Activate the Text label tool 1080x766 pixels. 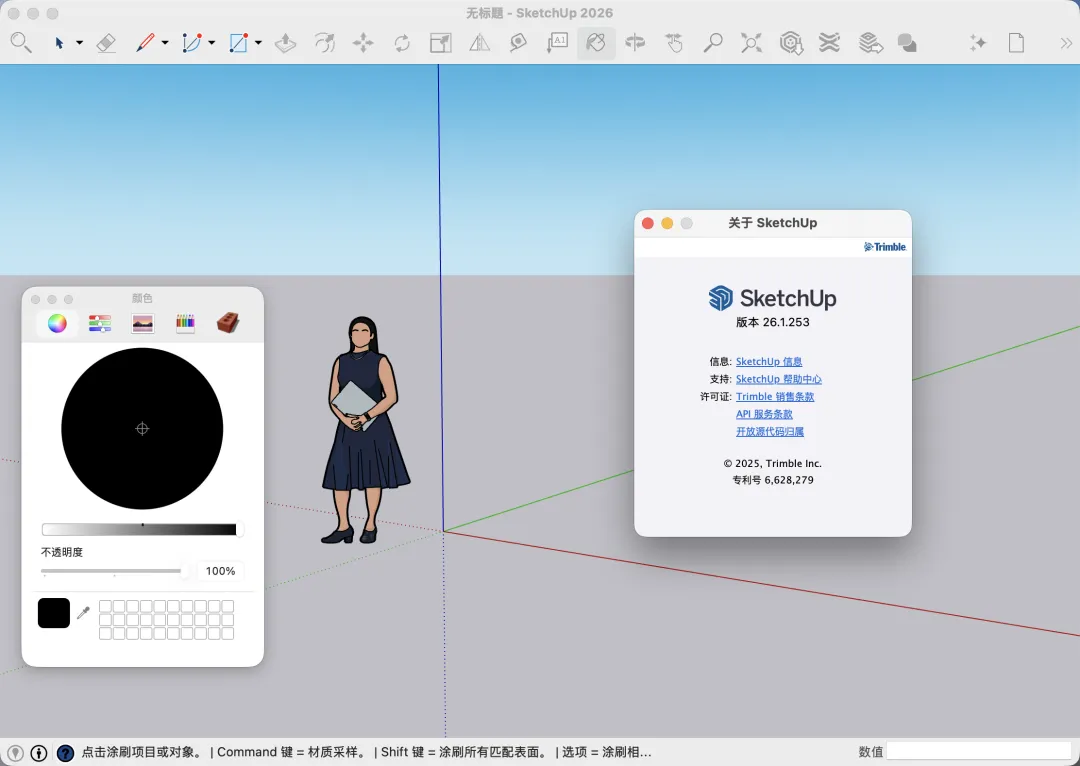point(557,43)
